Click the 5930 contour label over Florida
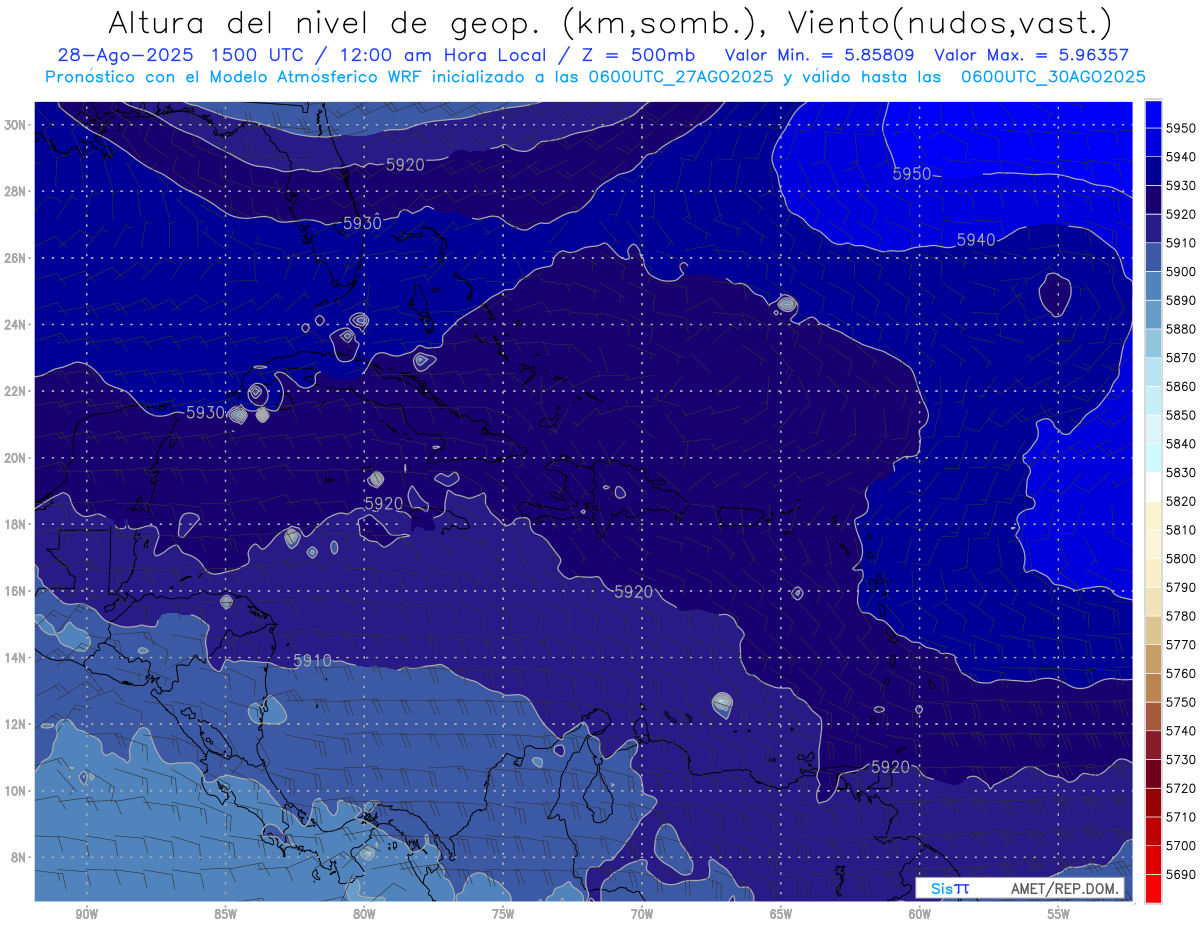 coord(362,223)
